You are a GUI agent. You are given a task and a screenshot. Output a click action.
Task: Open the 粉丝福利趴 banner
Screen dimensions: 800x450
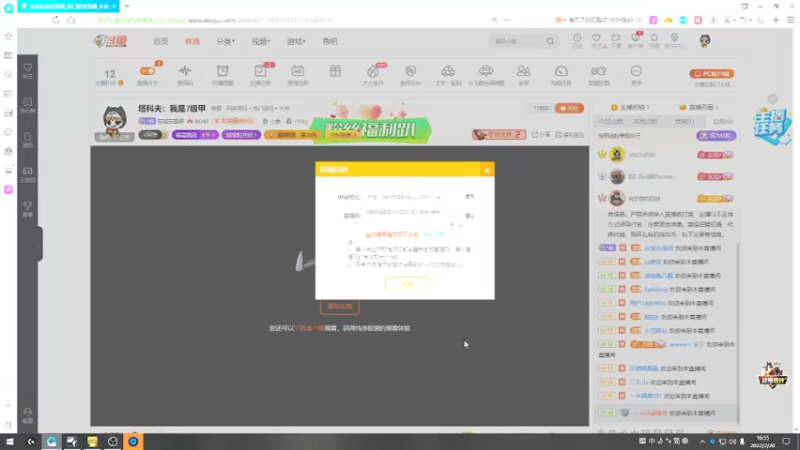tap(371, 130)
